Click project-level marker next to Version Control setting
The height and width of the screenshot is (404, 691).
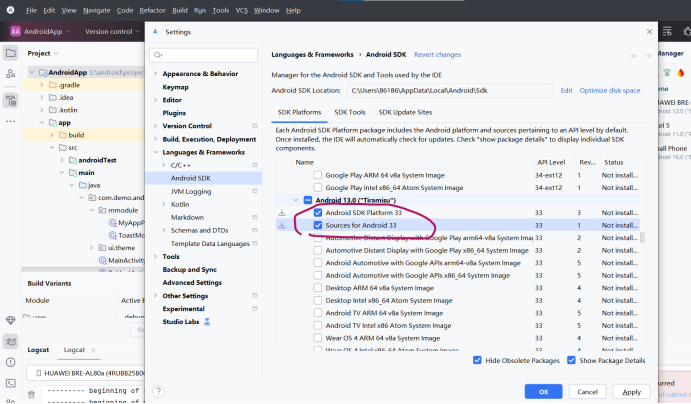(x=255, y=126)
